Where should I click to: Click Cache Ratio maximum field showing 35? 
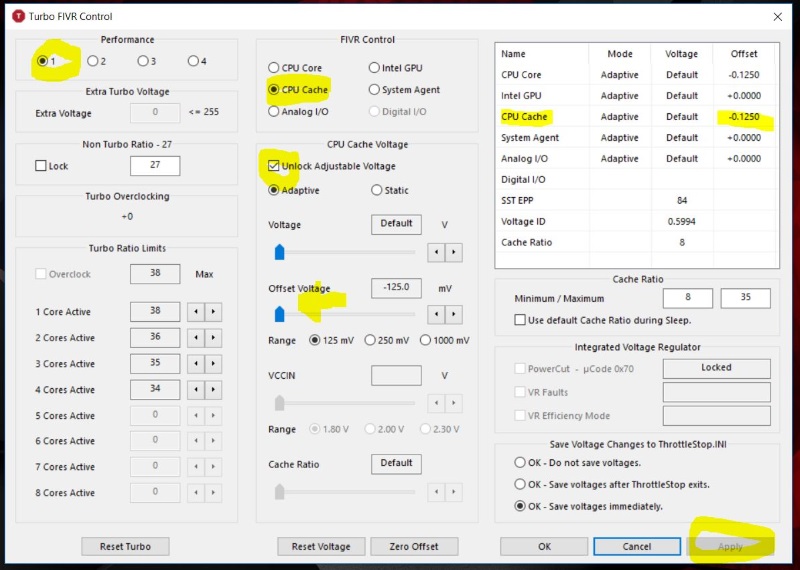(x=745, y=298)
